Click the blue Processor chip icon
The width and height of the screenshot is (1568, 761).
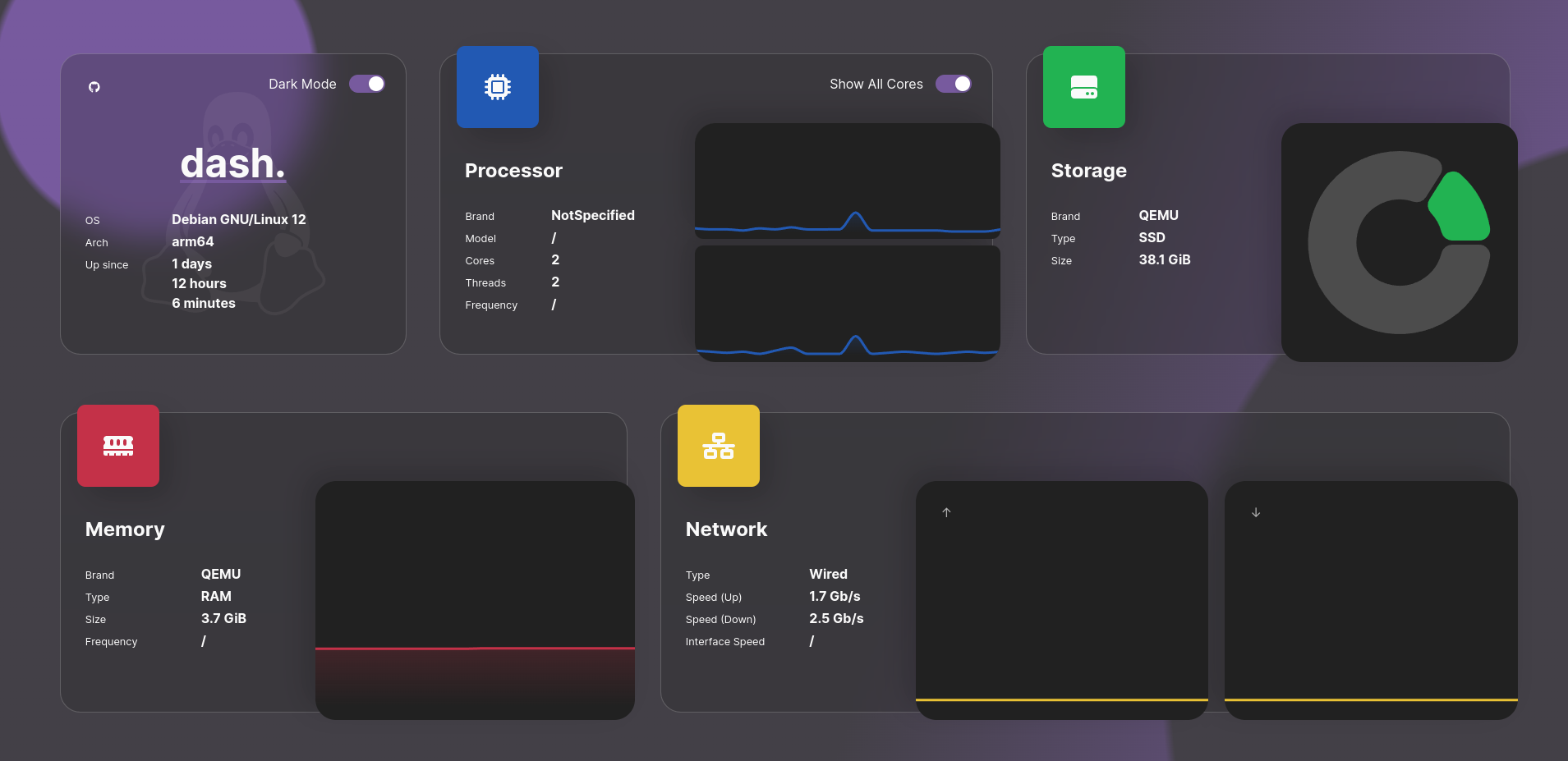pyautogui.click(x=498, y=87)
